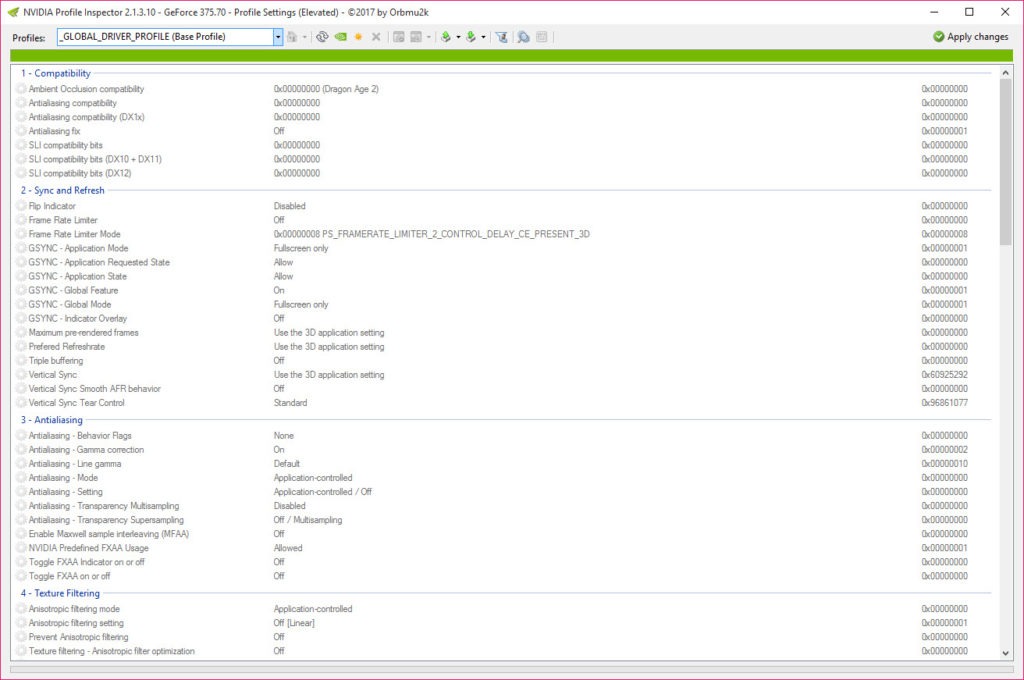This screenshot has height=680, width=1024.
Task: Click the 'Off [Linear]' value
Action: 294,623
